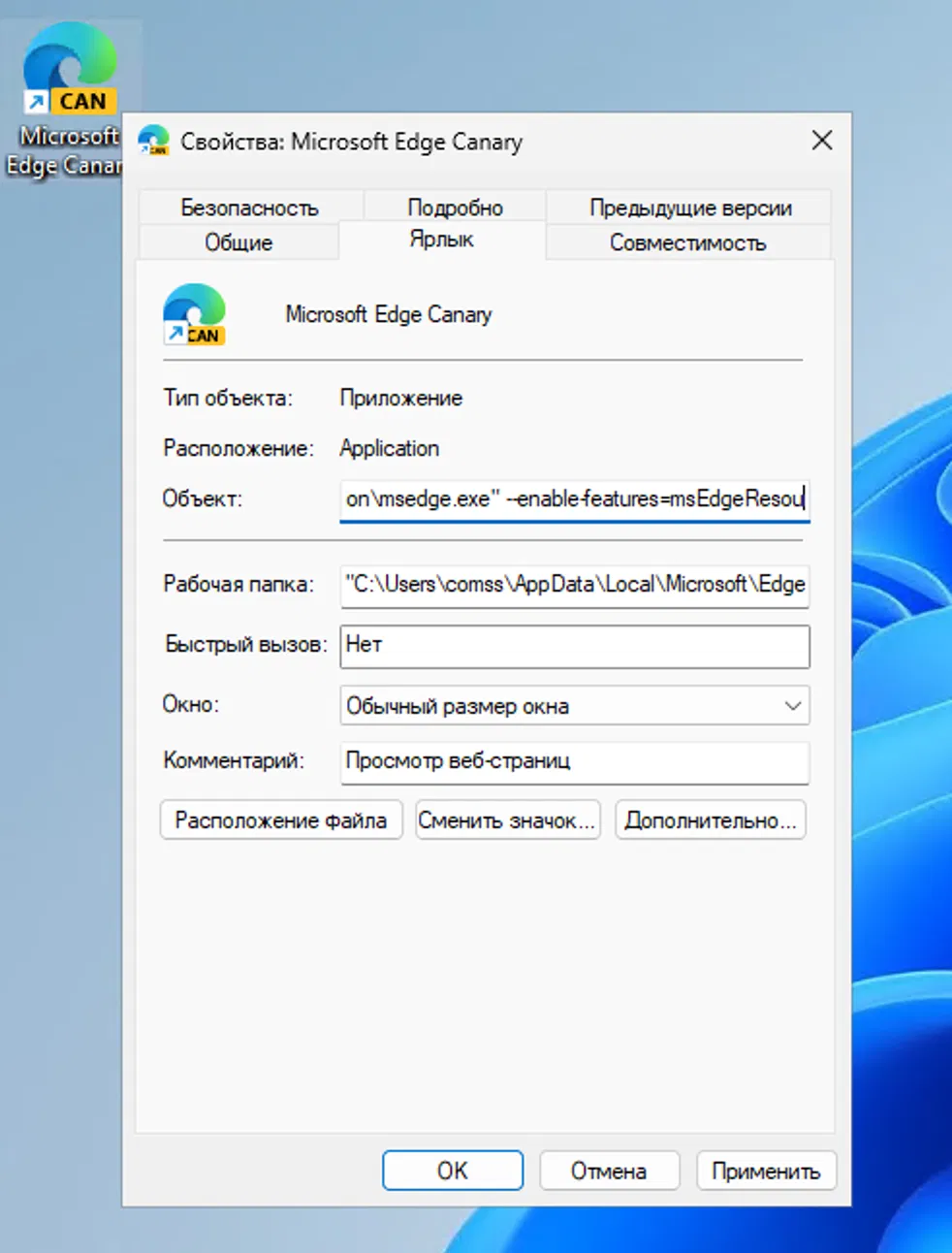Click the Расположение: label
Image resolution: width=952 pixels, height=1253 pixels.
pyautogui.click(x=238, y=448)
